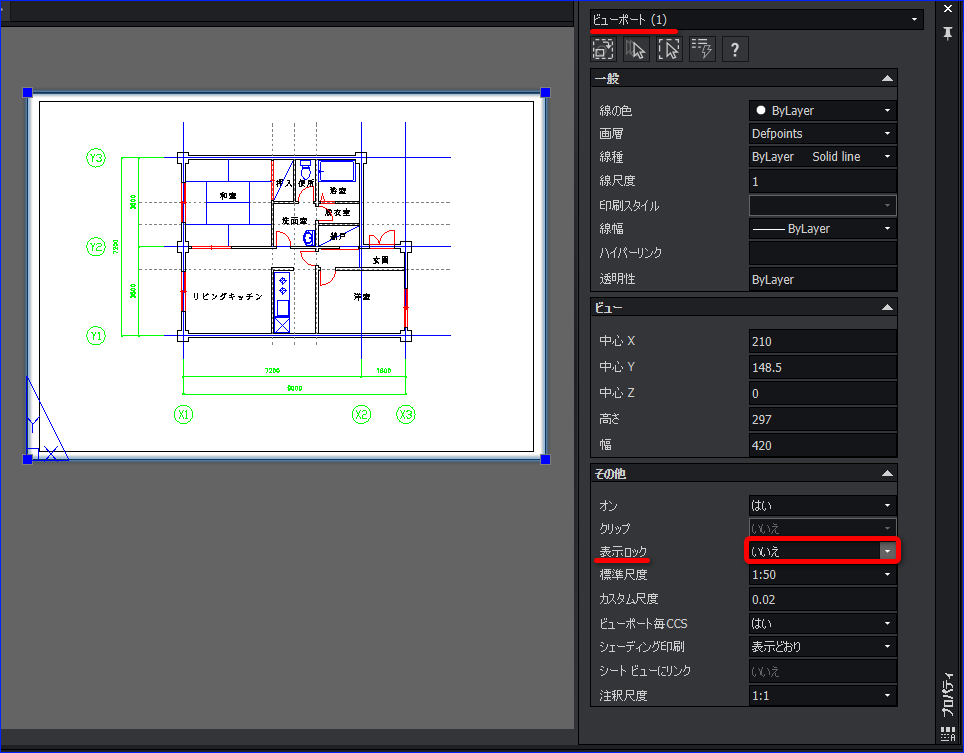Open the ビューポート (1) selection dropdown
The image size is (964, 753).
pos(757,20)
